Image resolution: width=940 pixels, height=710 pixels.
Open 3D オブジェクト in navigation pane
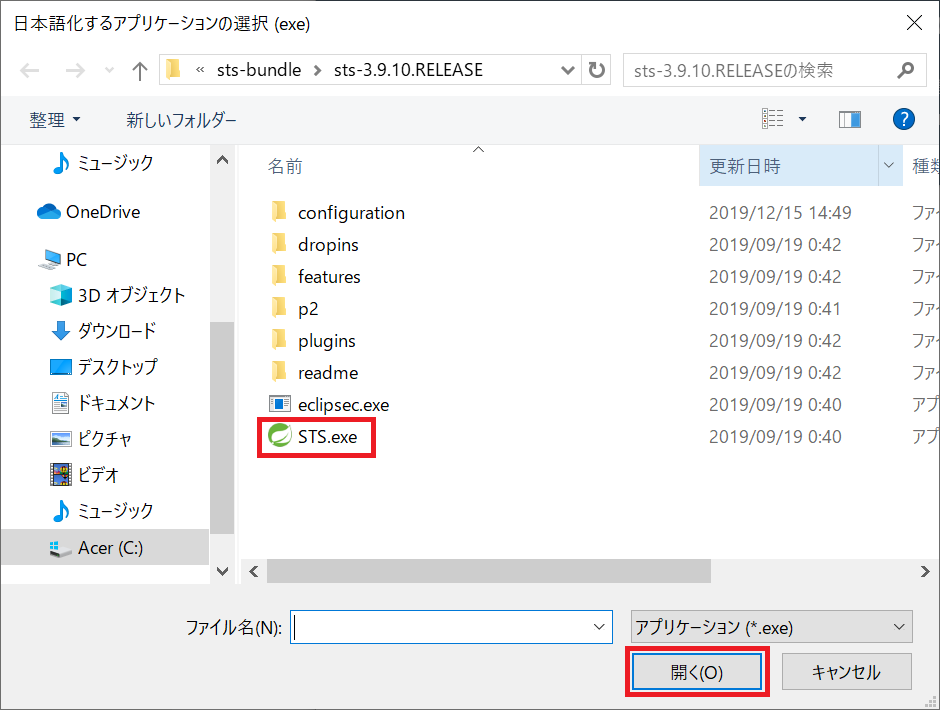[118, 295]
